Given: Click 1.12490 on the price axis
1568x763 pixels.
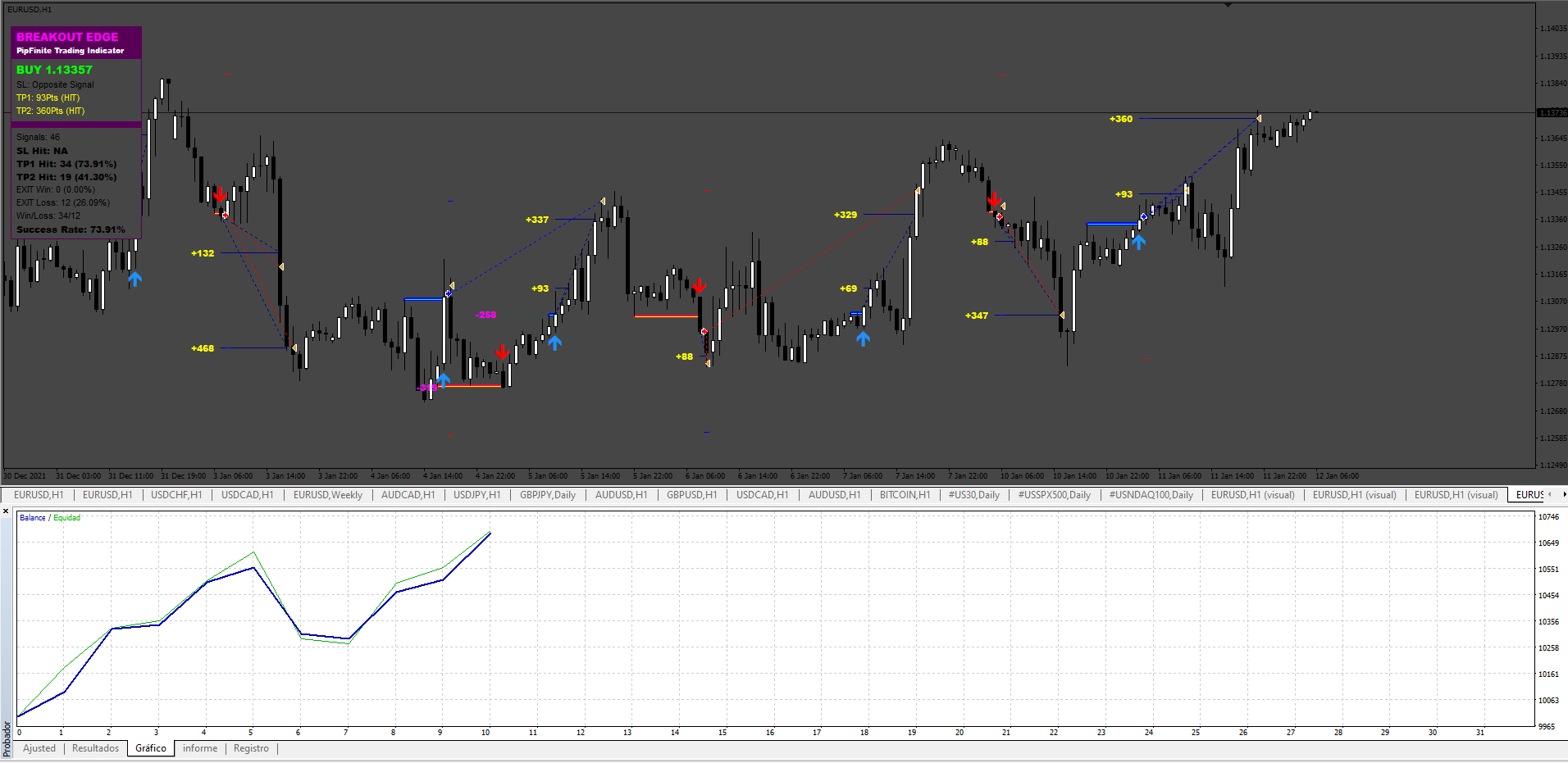Looking at the screenshot, I should 1553,466.
